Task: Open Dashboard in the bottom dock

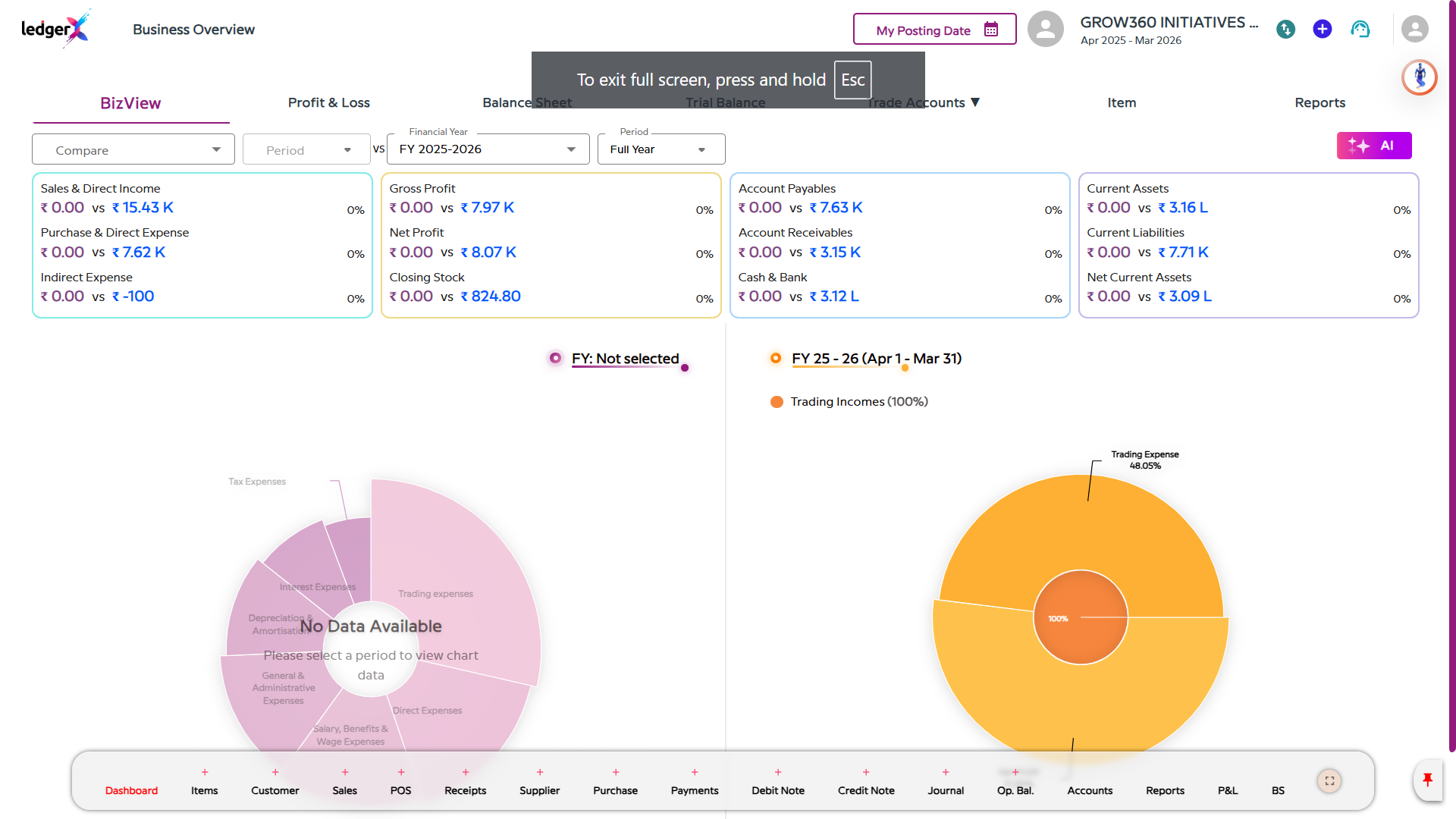Action: (x=131, y=790)
